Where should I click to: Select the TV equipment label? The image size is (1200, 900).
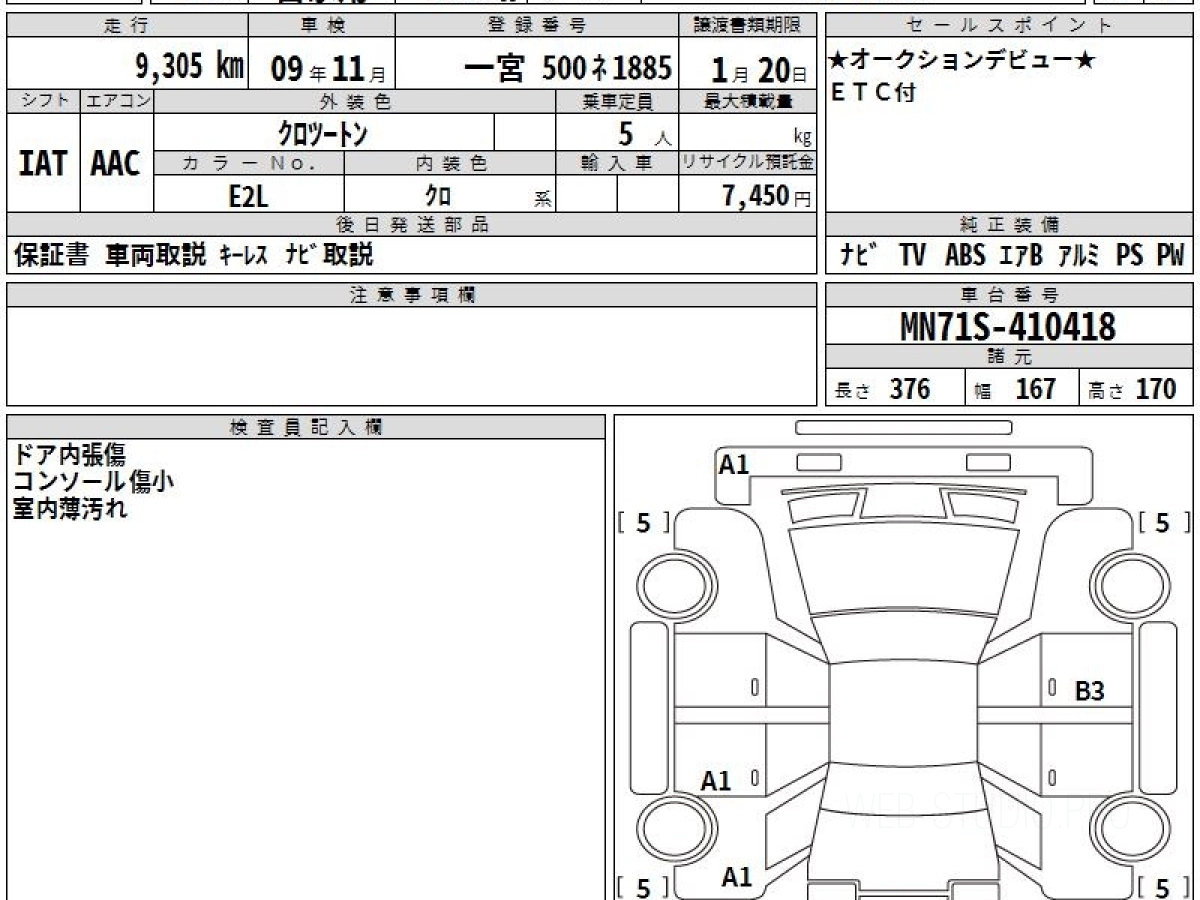point(911,256)
